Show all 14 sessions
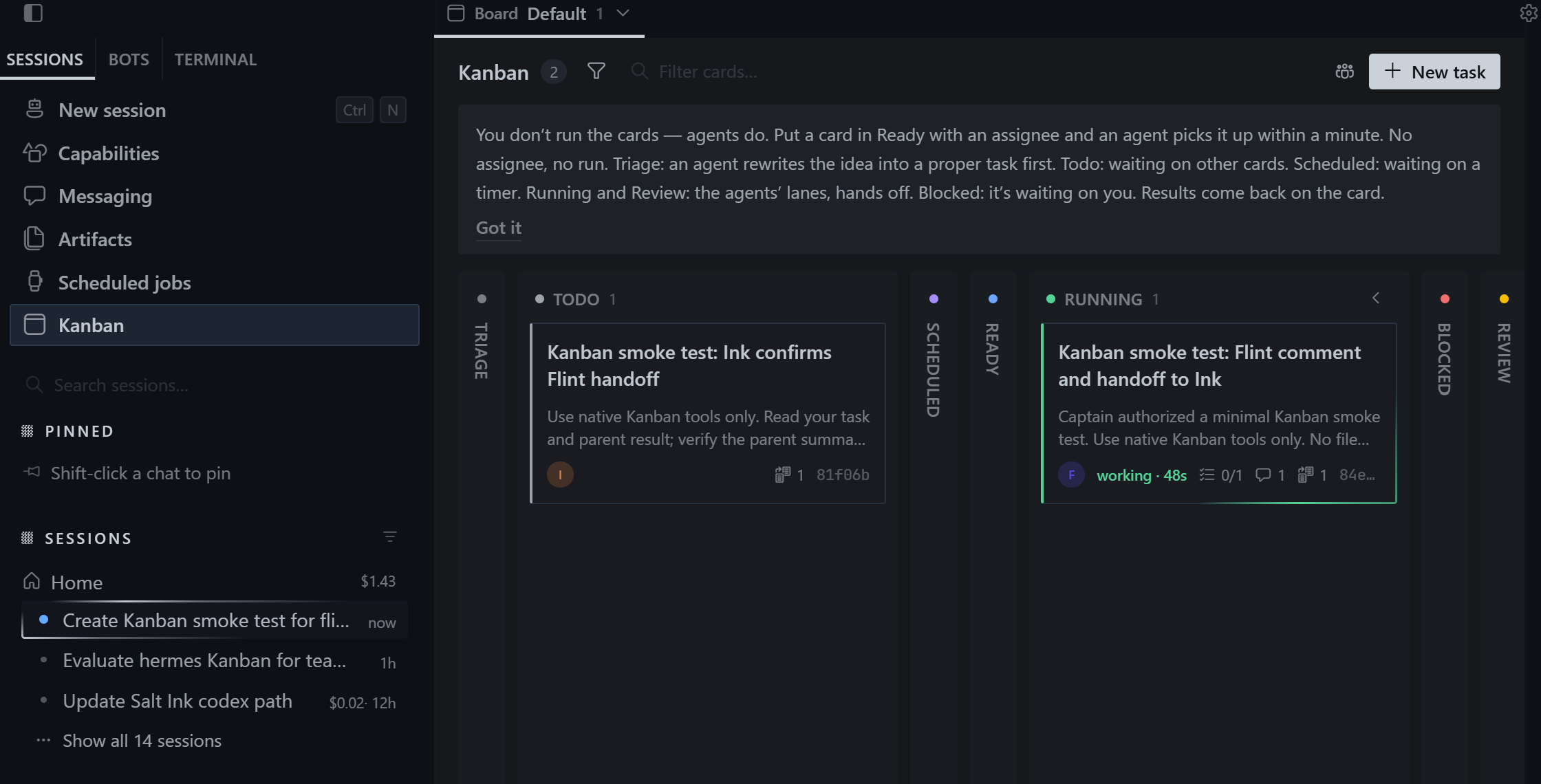The height and width of the screenshot is (784, 1541). [142, 741]
